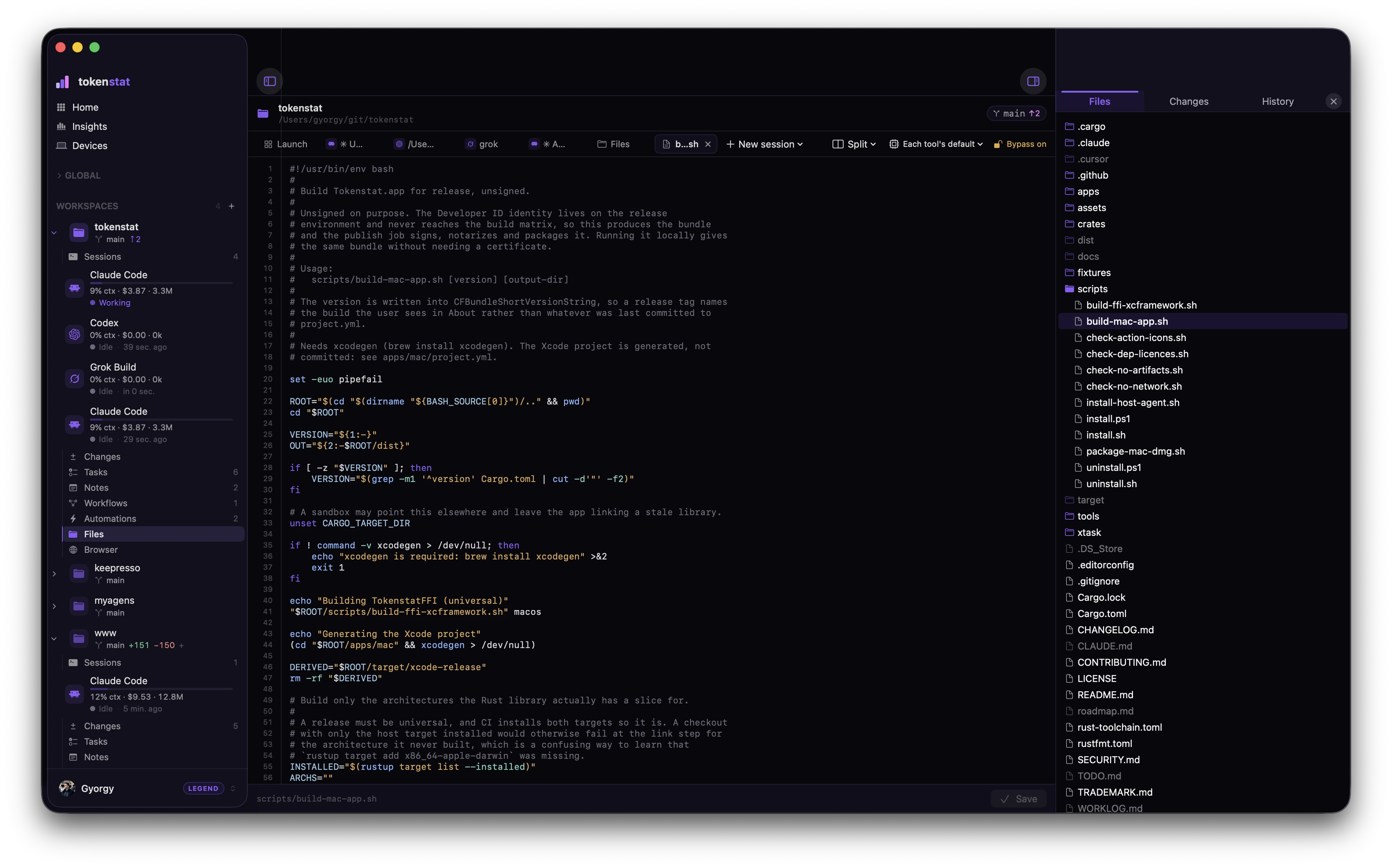Add a new workspace with plus
The height and width of the screenshot is (868, 1392).
pyautogui.click(x=231, y=206)
